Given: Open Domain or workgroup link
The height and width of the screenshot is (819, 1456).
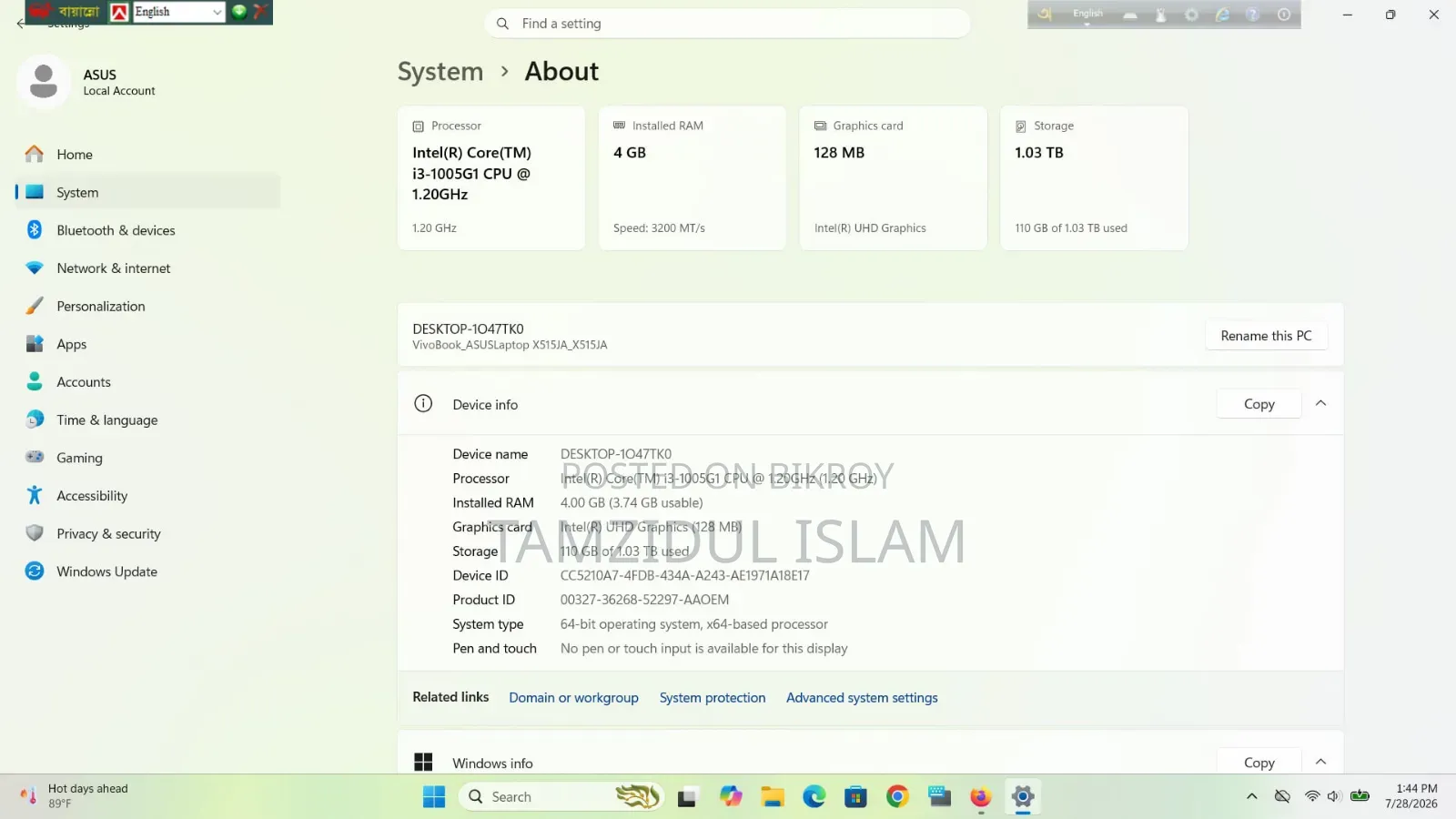Looking at the screenshot, I should click(573, 698).
